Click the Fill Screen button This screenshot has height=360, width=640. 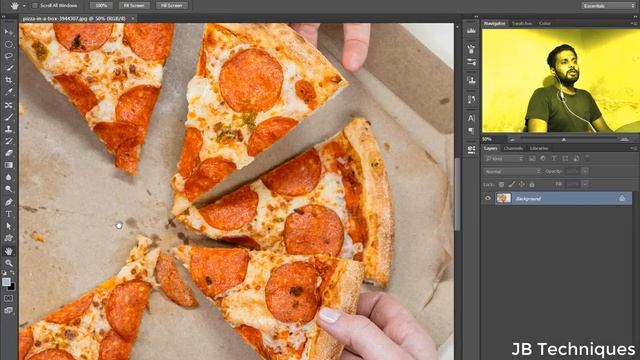(x=172, y=5)
